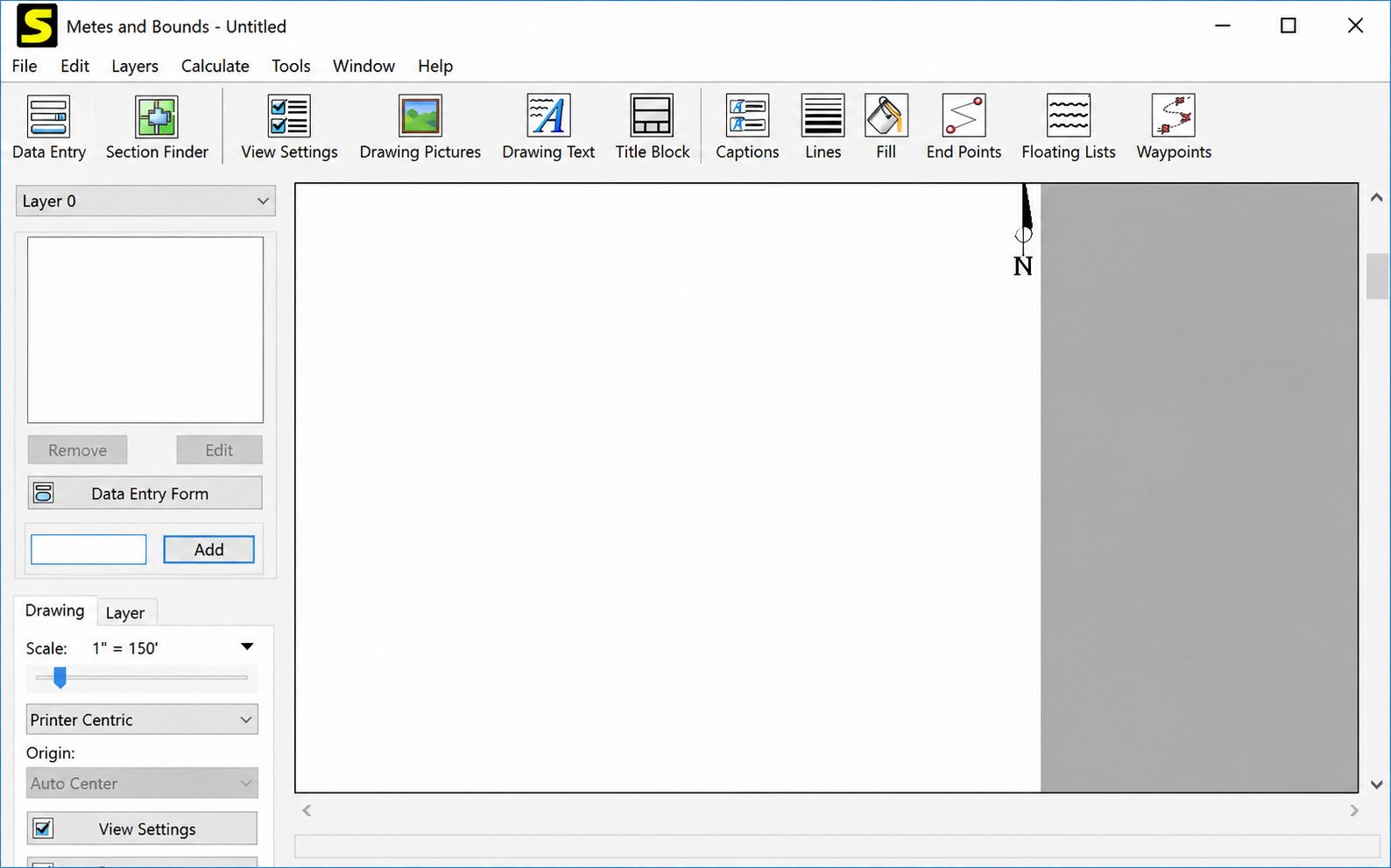Click the vertical scrollbar thumb
The image size is (1391, 868).
pos(1376,276)
